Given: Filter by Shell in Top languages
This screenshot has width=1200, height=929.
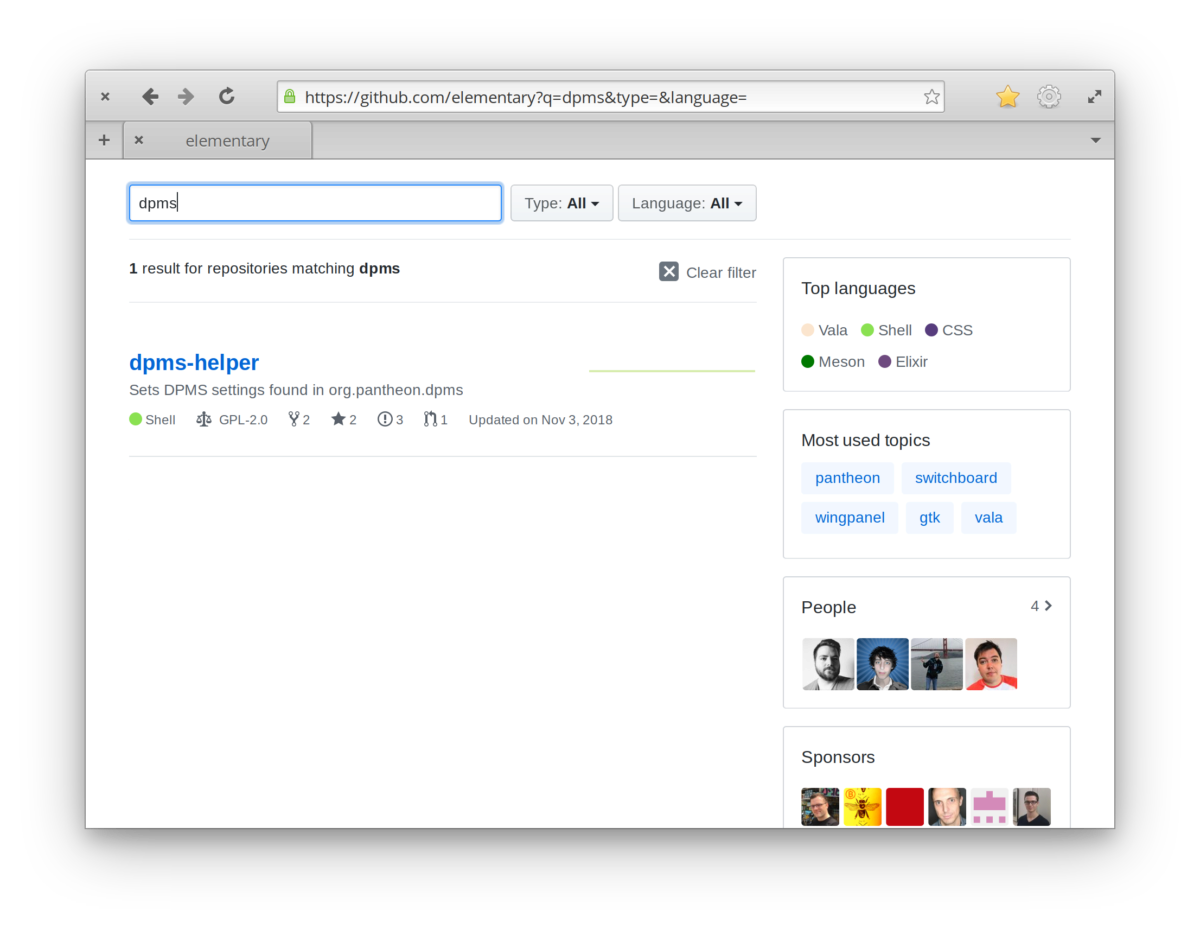Looking at the screenshot, I should click(886, 330).
